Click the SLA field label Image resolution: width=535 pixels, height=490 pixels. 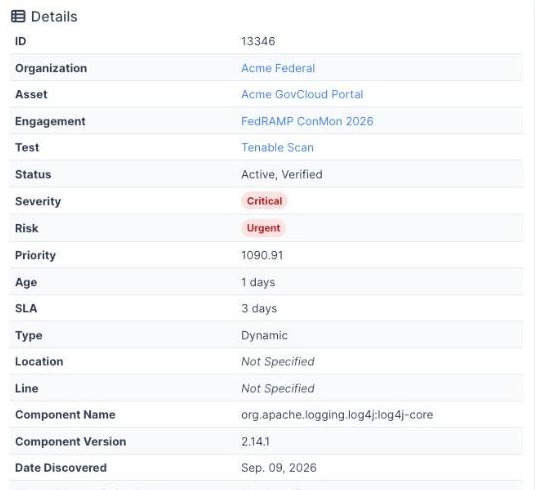point(26,308)
